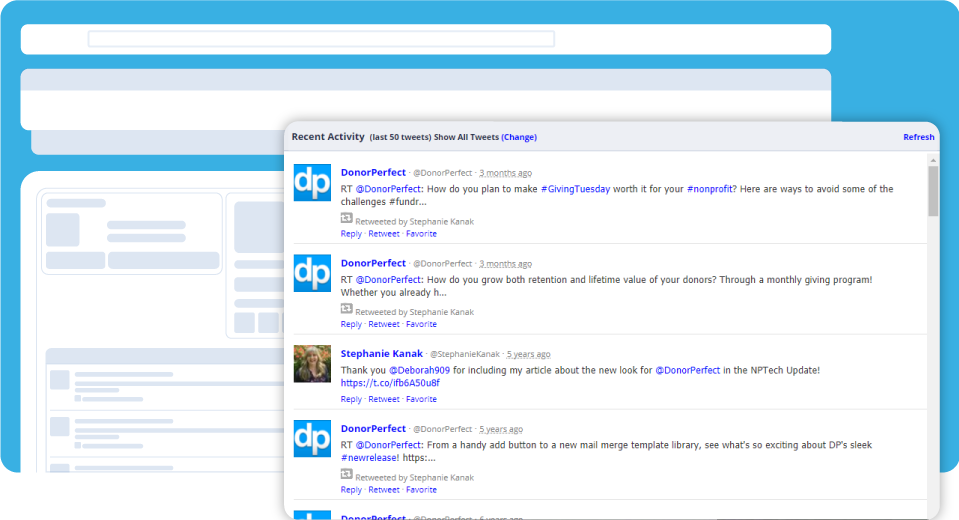Open DonorPerfect name on the monthly giving tweet
The image size is (959, 520).
coord(373,263)
